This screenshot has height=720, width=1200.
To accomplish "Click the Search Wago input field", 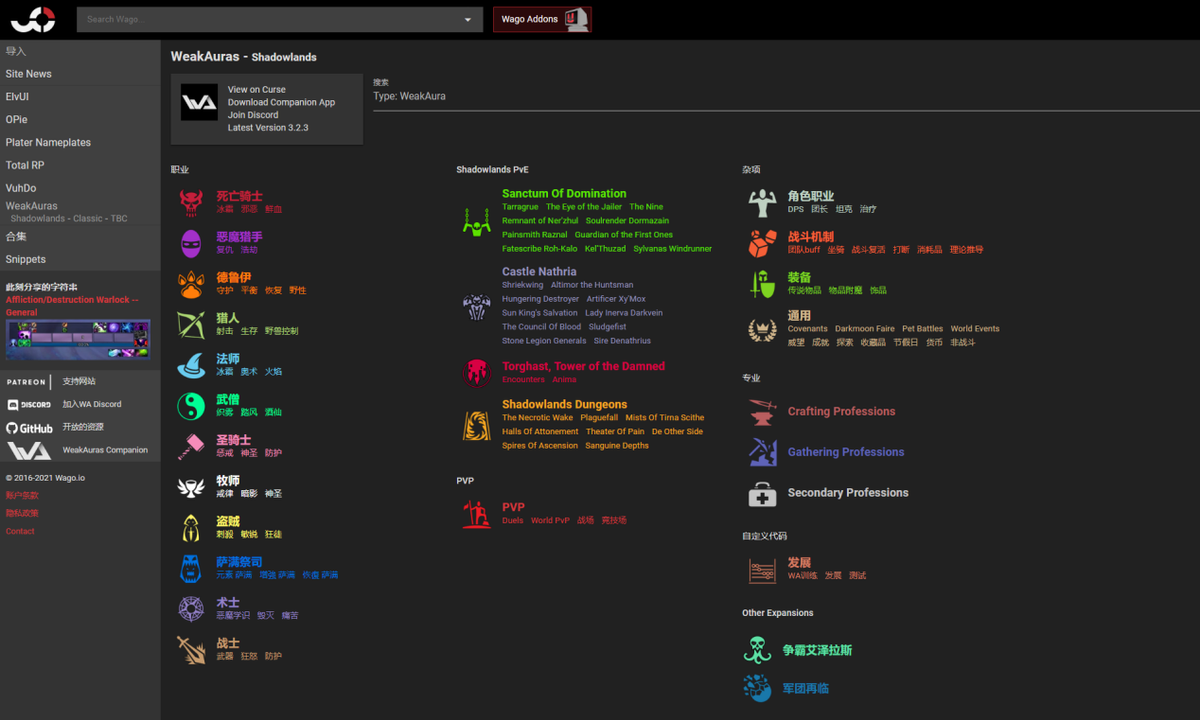I will pyautogui.click(x=270, y=20).
